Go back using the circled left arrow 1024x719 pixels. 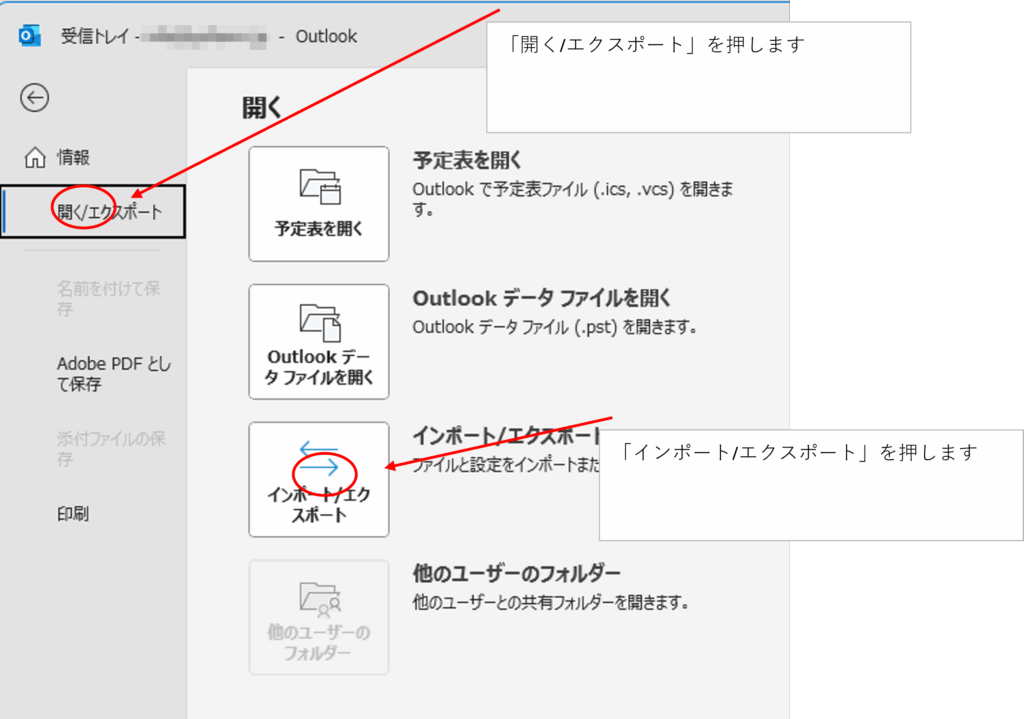(x=35, y=97)
